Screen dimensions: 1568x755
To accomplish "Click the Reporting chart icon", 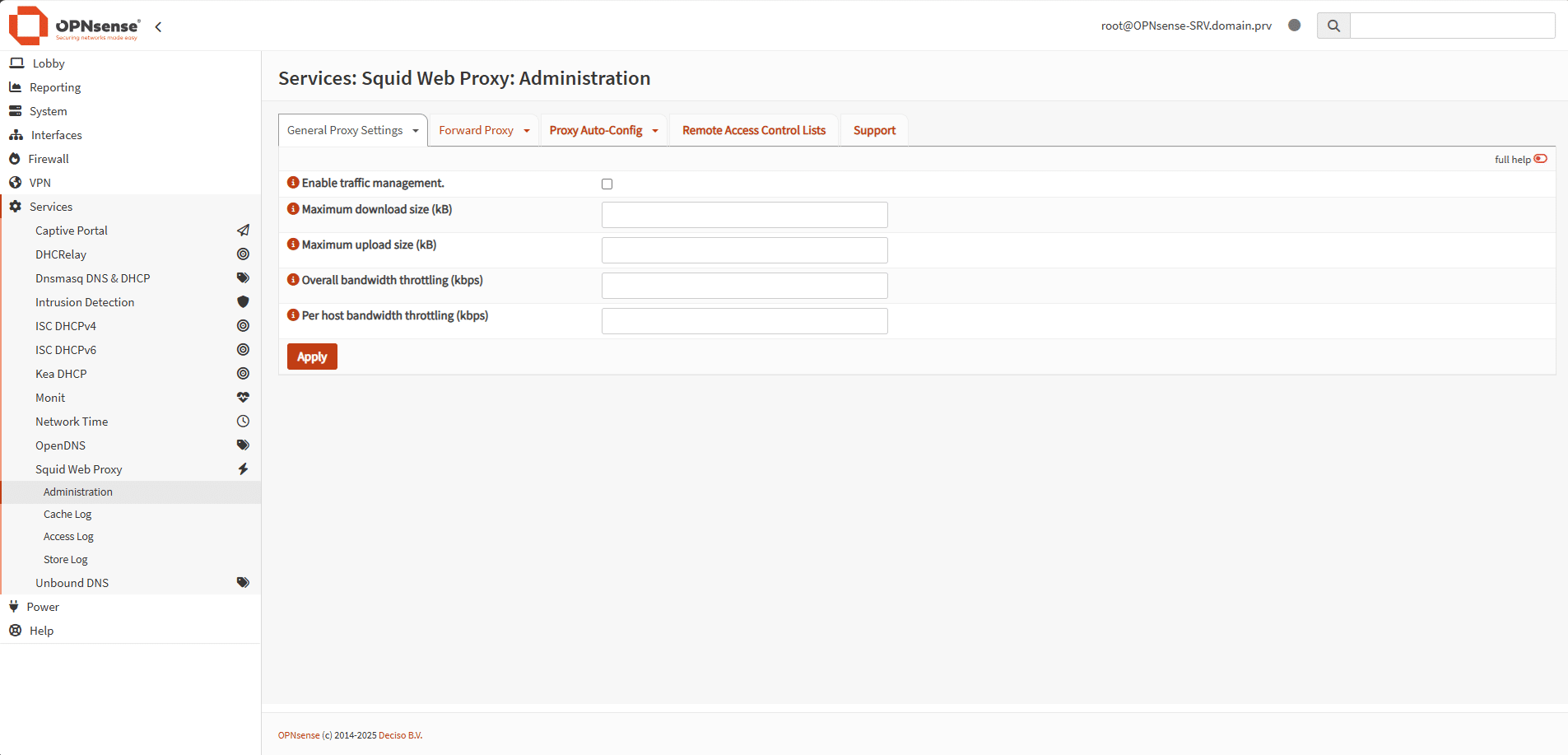I will coord(15,87).
